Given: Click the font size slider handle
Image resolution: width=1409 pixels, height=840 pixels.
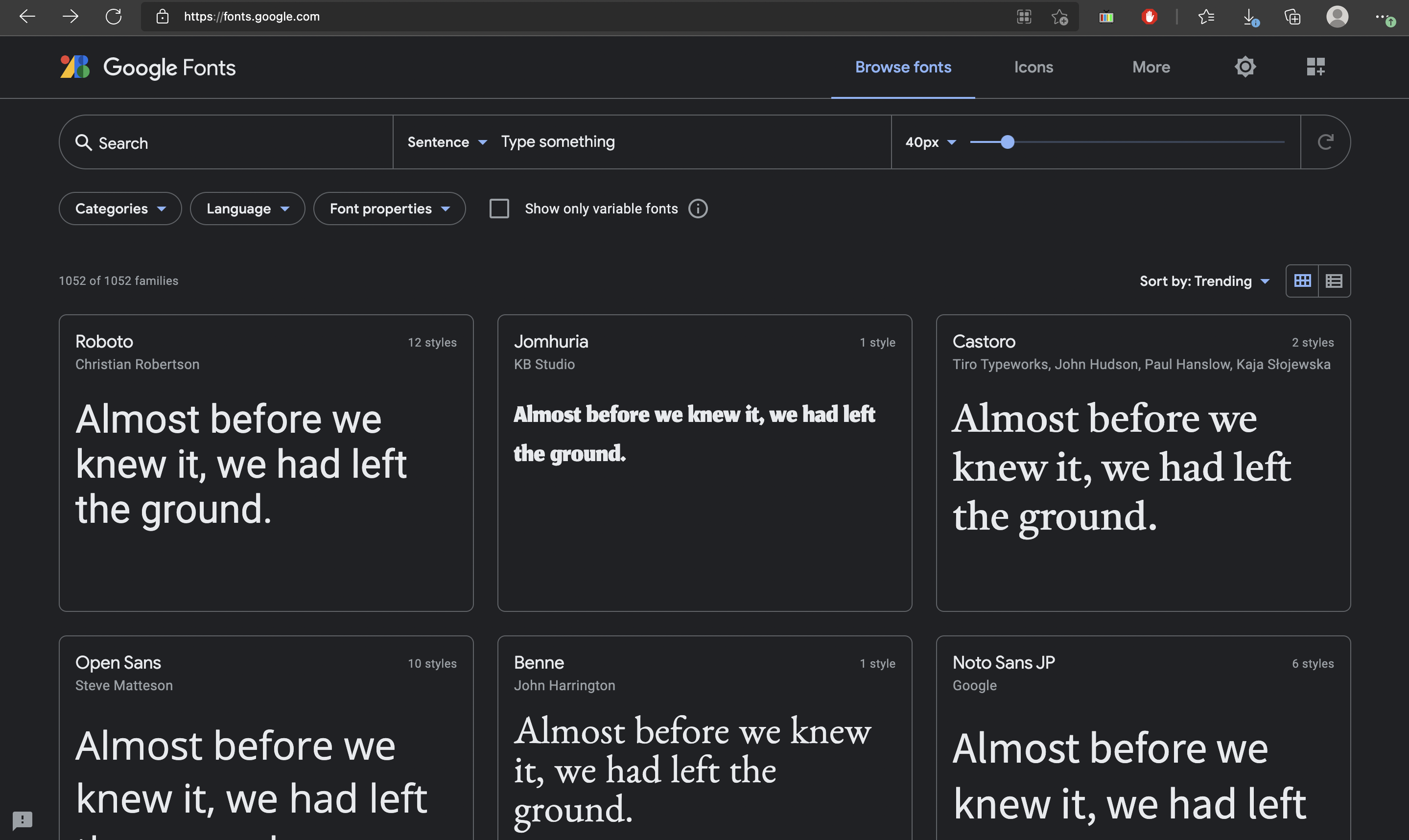Looking at the screenshot, I should point(1007,142).
